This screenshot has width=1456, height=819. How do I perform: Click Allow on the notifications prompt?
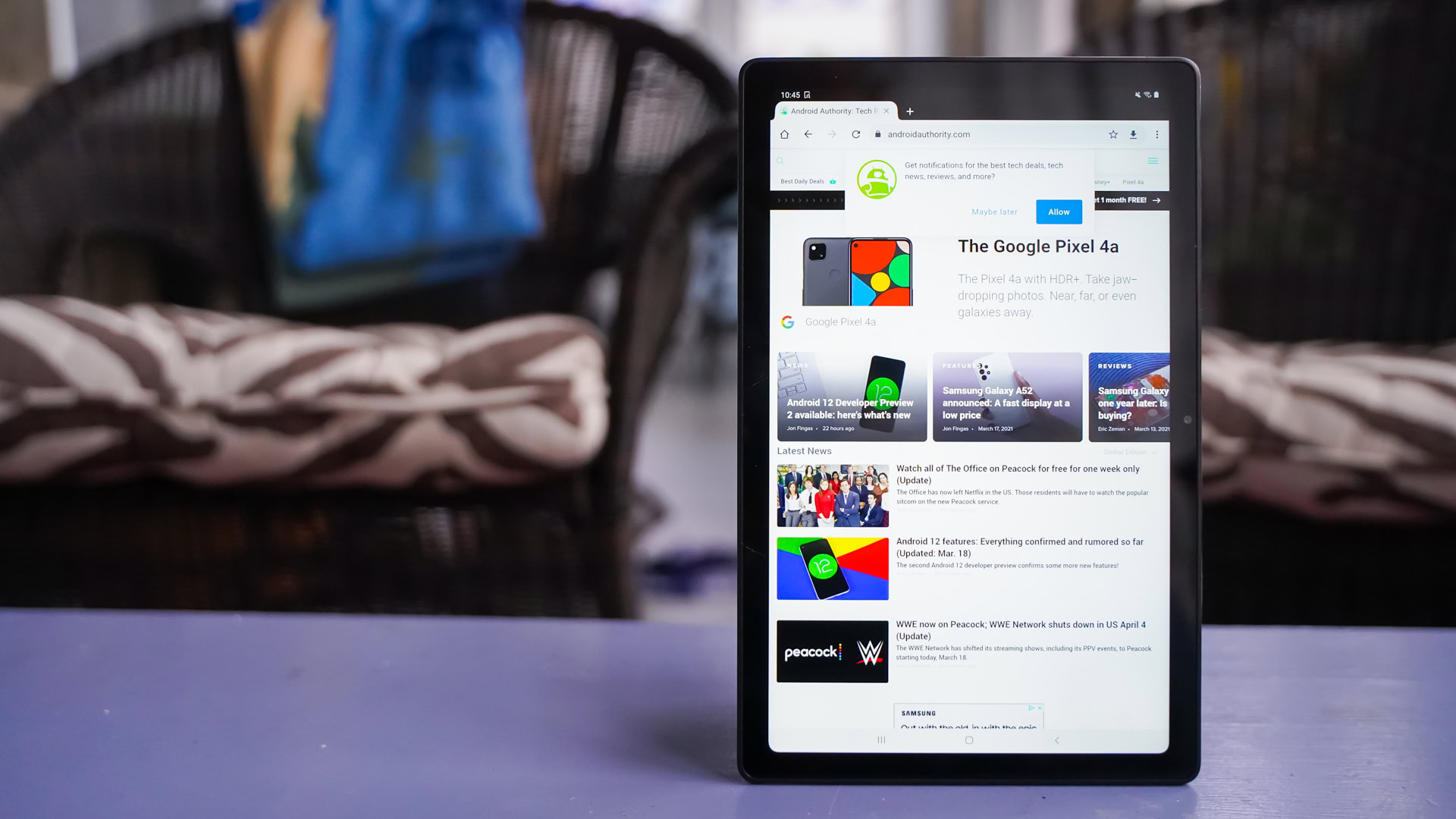point(1058,211)
